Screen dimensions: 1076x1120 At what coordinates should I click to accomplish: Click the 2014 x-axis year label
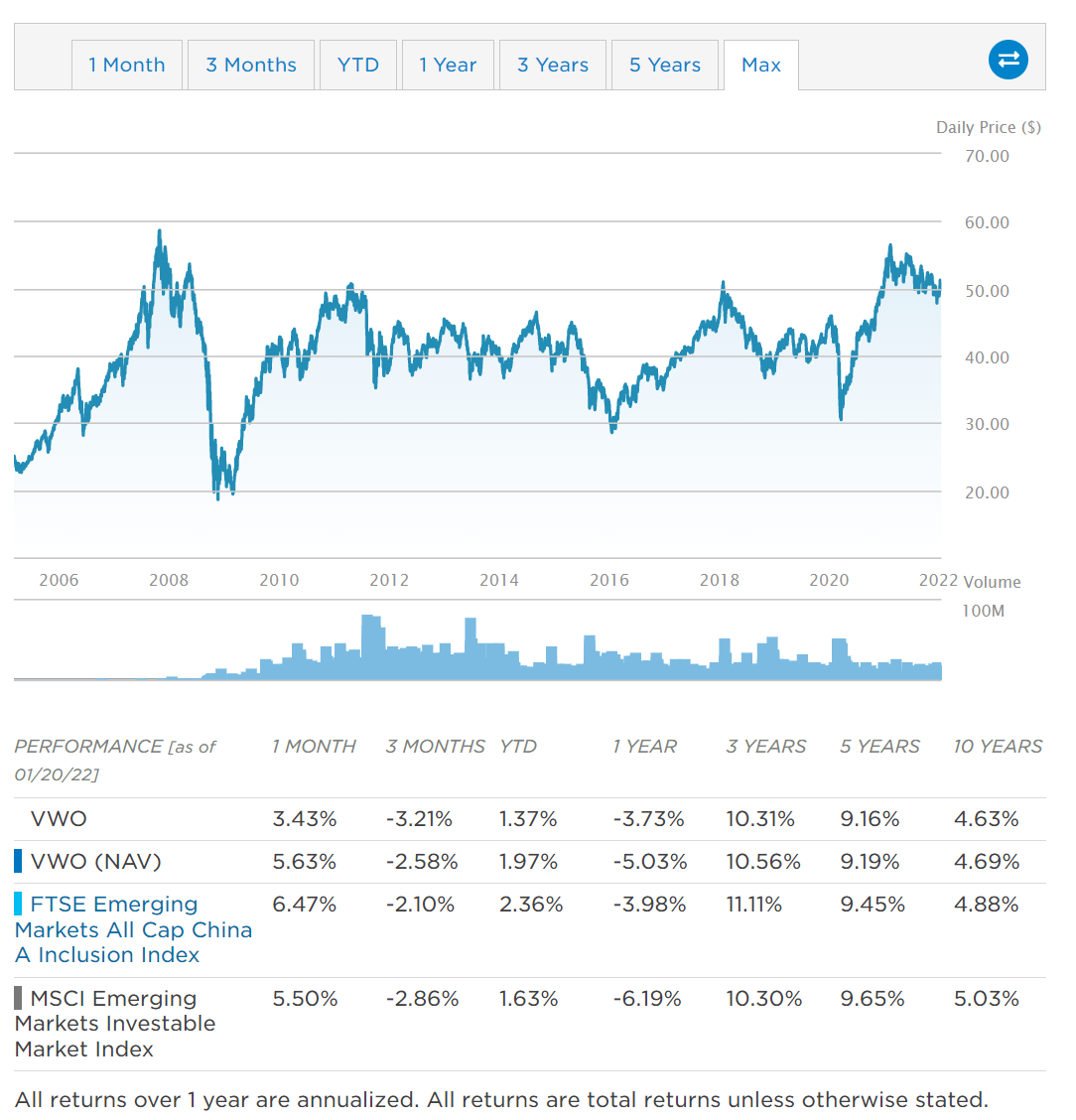pyautogui.click(x=499, y=579)
